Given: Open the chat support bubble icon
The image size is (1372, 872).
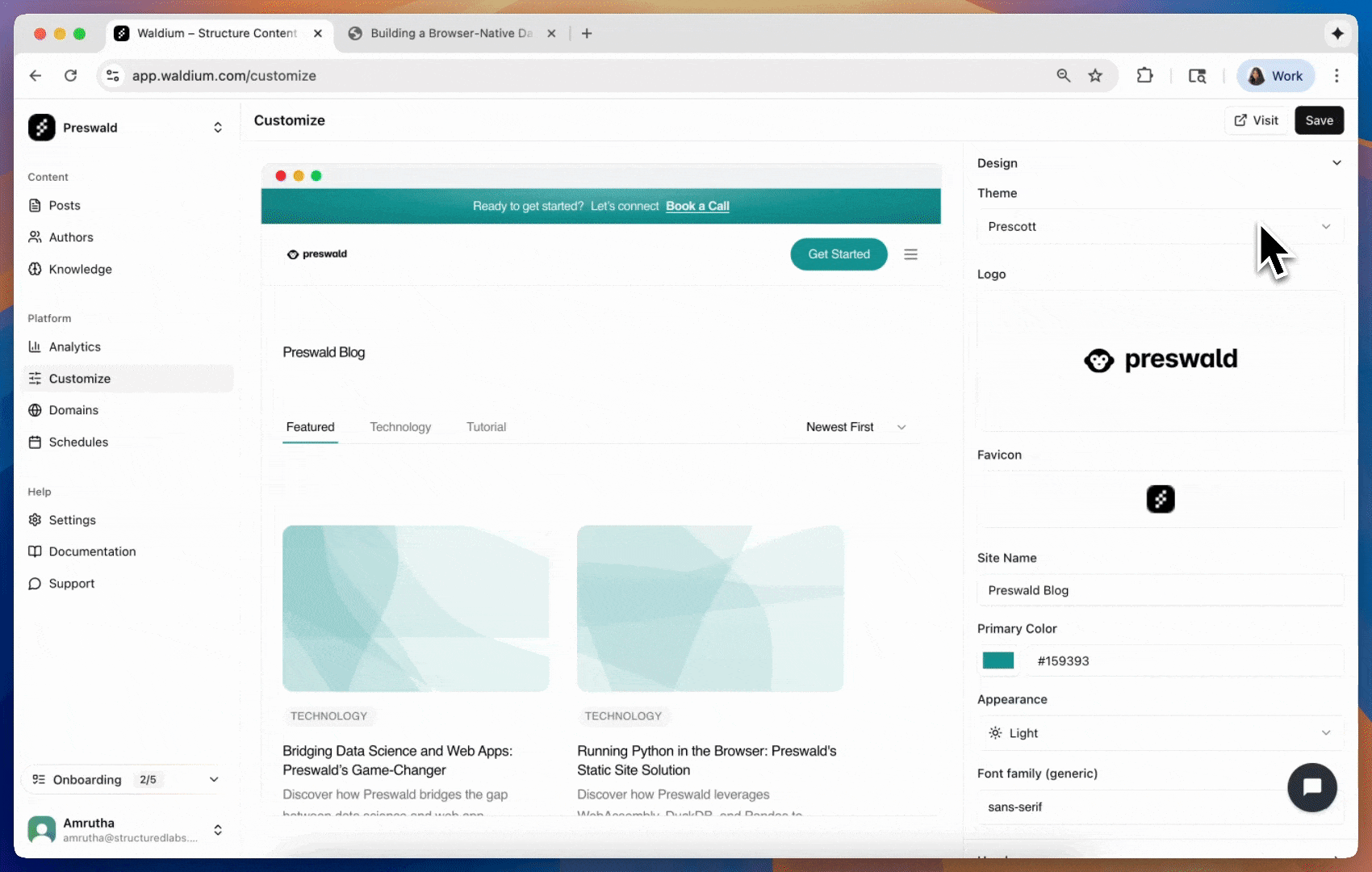Looking at the screenshot, I should coord(1311,787).
